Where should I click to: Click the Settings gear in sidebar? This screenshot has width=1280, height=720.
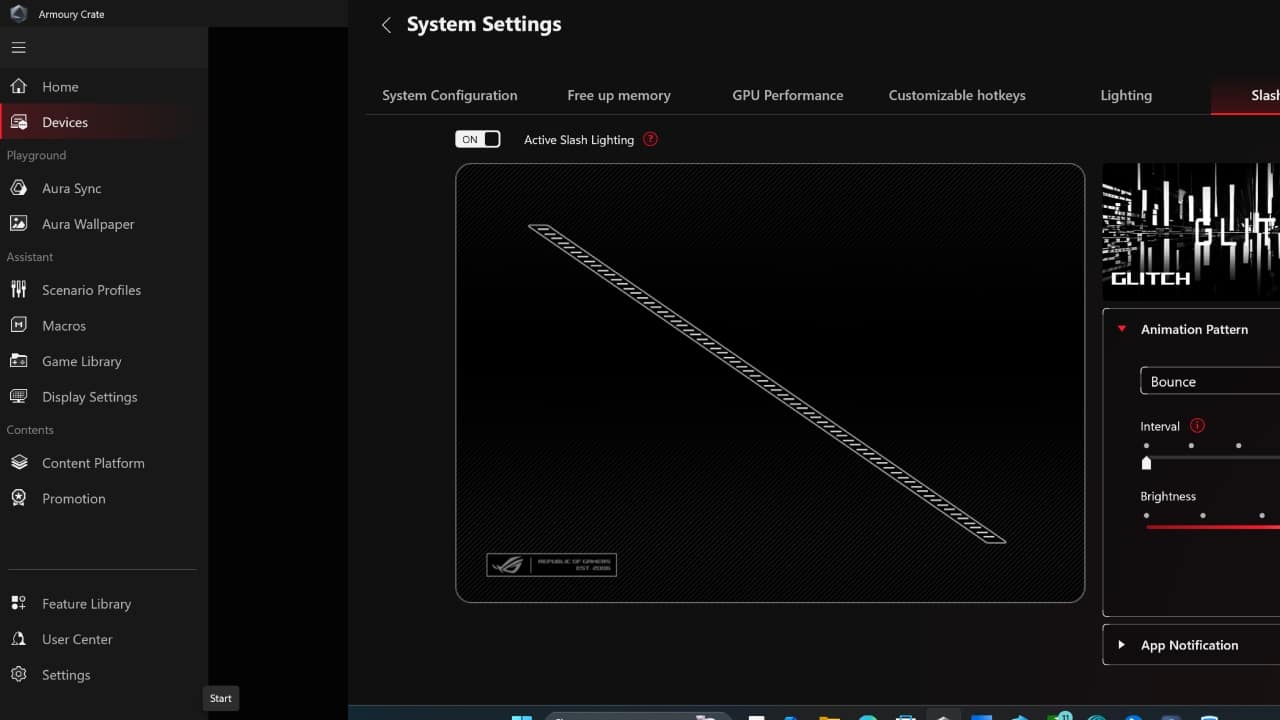click(x=18, y=675)
